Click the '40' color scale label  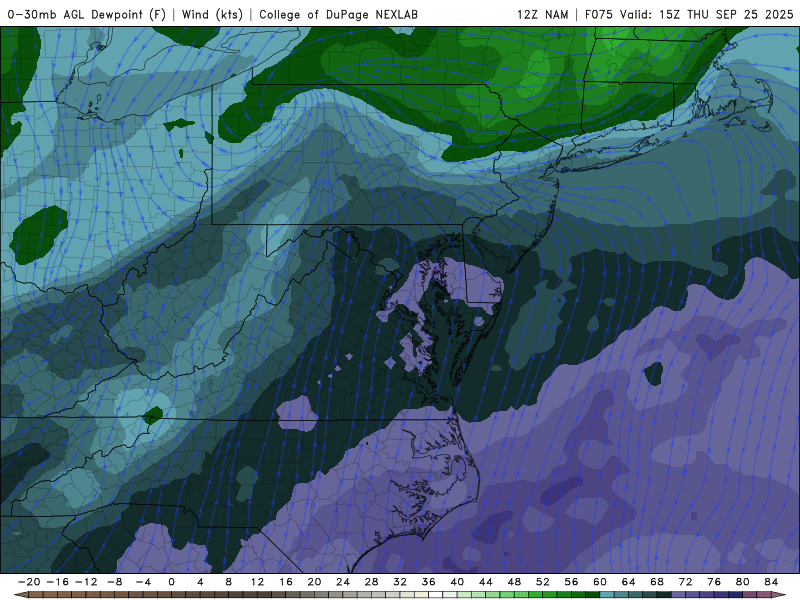[x=457, y=582]
